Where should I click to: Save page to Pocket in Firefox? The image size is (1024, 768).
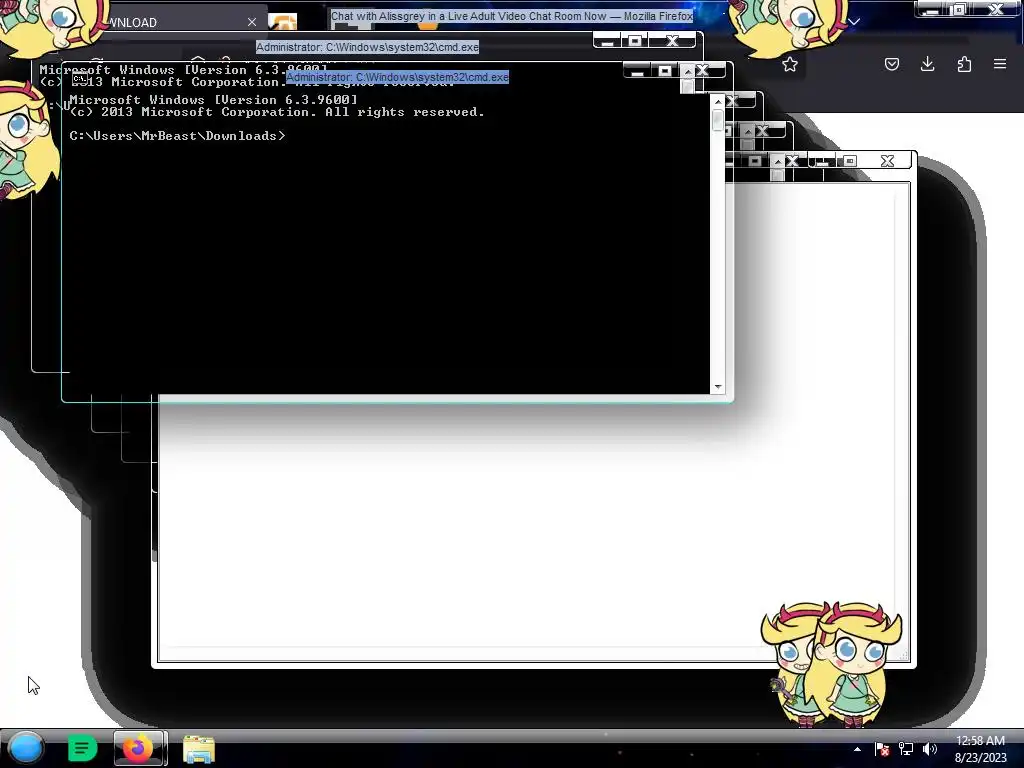891,64
